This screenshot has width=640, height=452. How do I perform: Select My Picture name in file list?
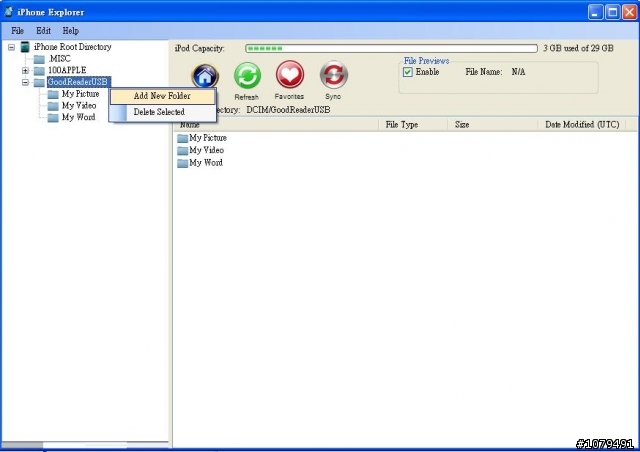click(x=208, y=138)
